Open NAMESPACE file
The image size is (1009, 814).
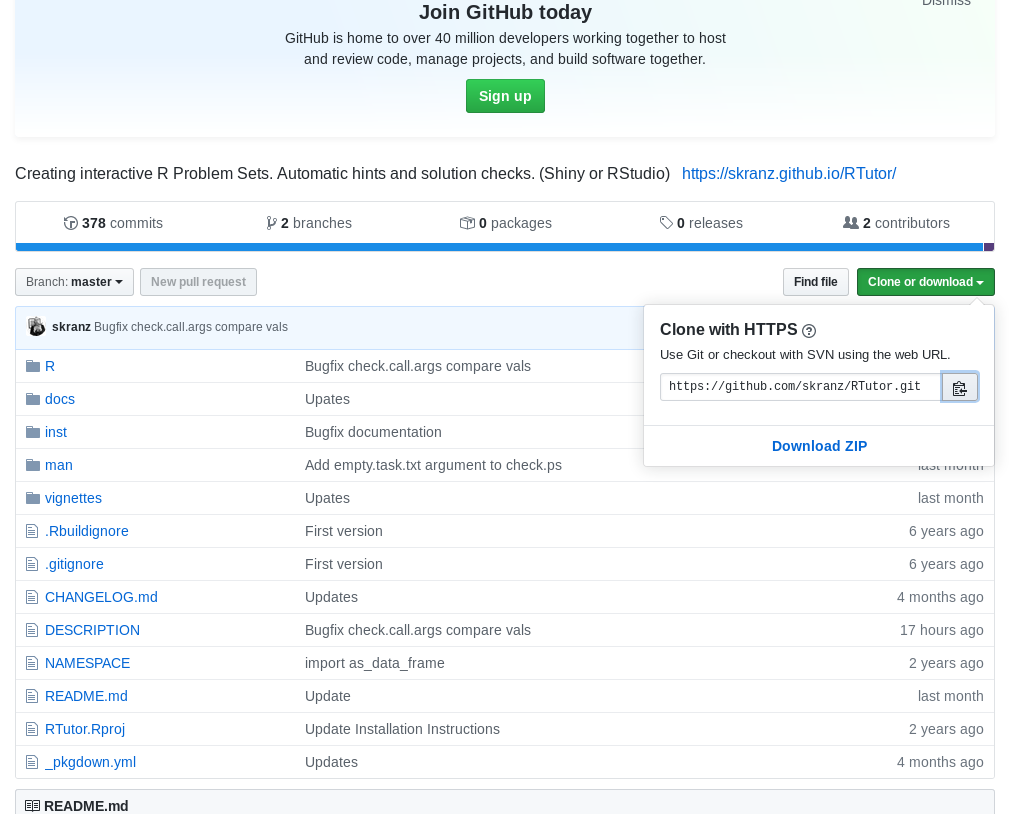[88, 663]
